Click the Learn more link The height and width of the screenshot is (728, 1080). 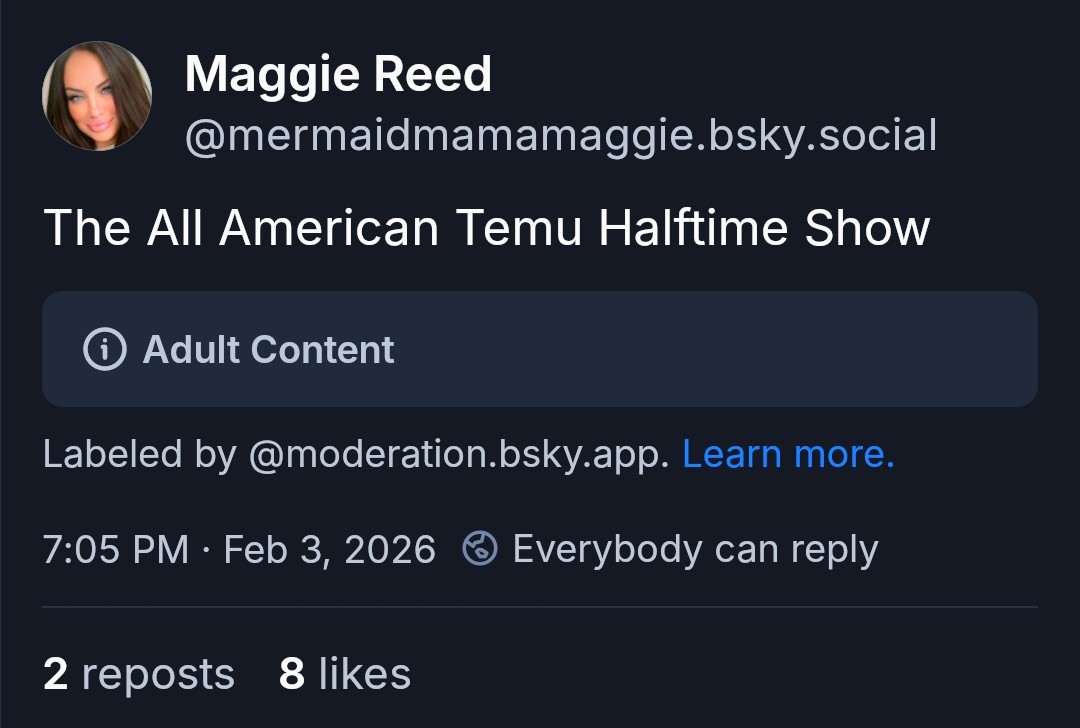click(x=788, y=455)
